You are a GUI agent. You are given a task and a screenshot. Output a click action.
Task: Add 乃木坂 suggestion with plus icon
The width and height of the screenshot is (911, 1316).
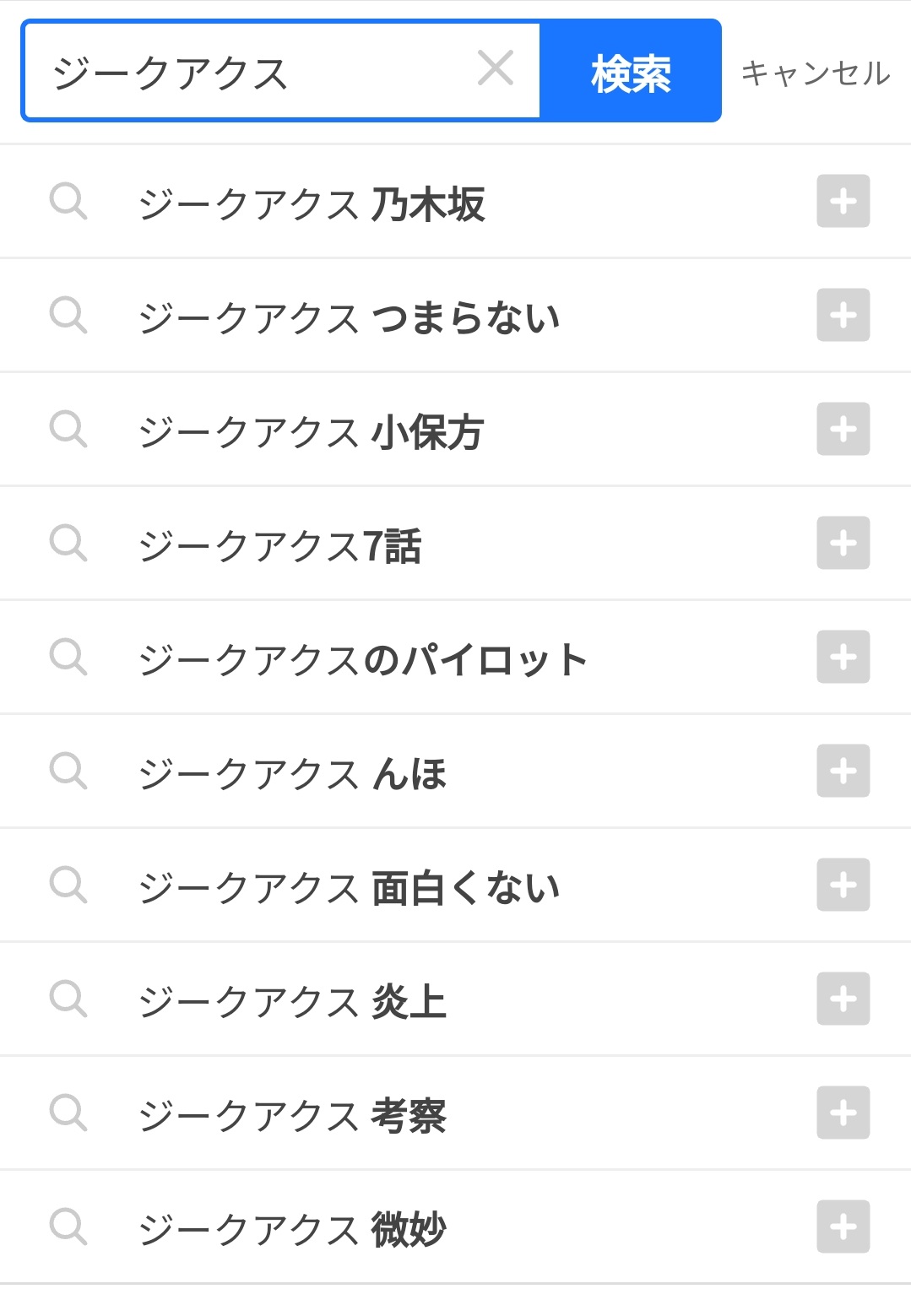coord(843,201)
